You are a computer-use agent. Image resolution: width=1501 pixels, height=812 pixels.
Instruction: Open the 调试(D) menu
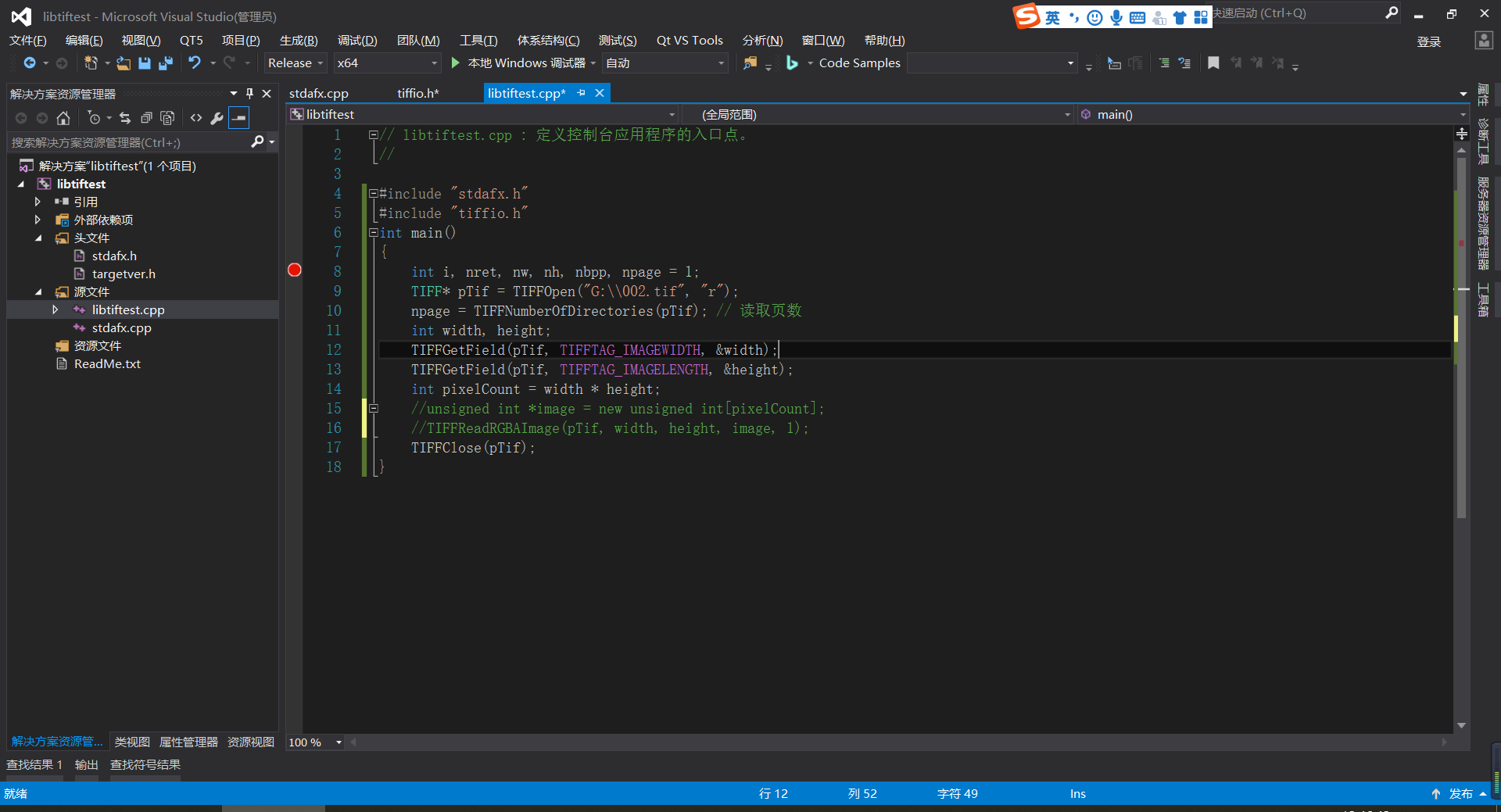(356, 40)
